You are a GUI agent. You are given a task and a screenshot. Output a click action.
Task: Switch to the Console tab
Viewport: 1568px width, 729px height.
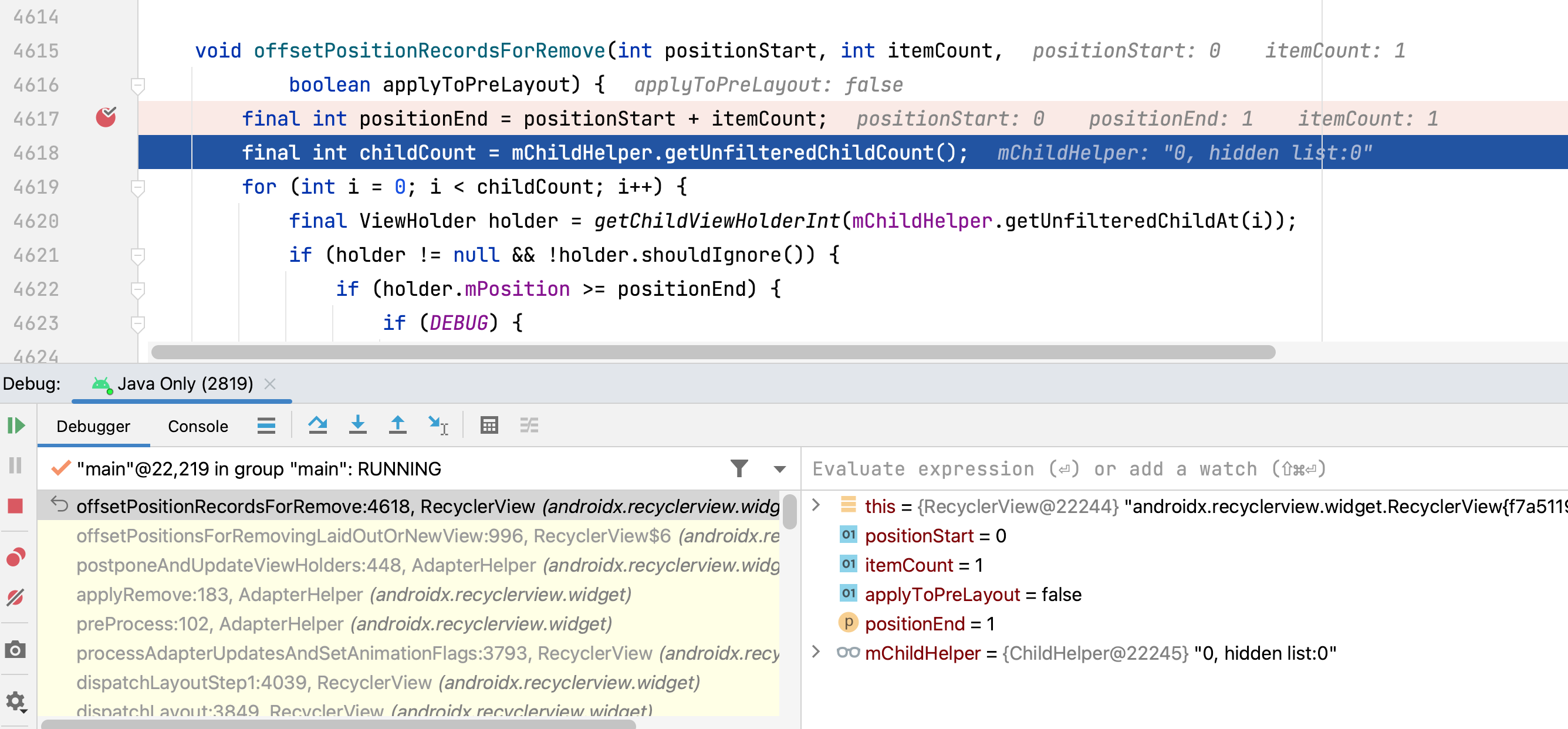click(198, 426)
